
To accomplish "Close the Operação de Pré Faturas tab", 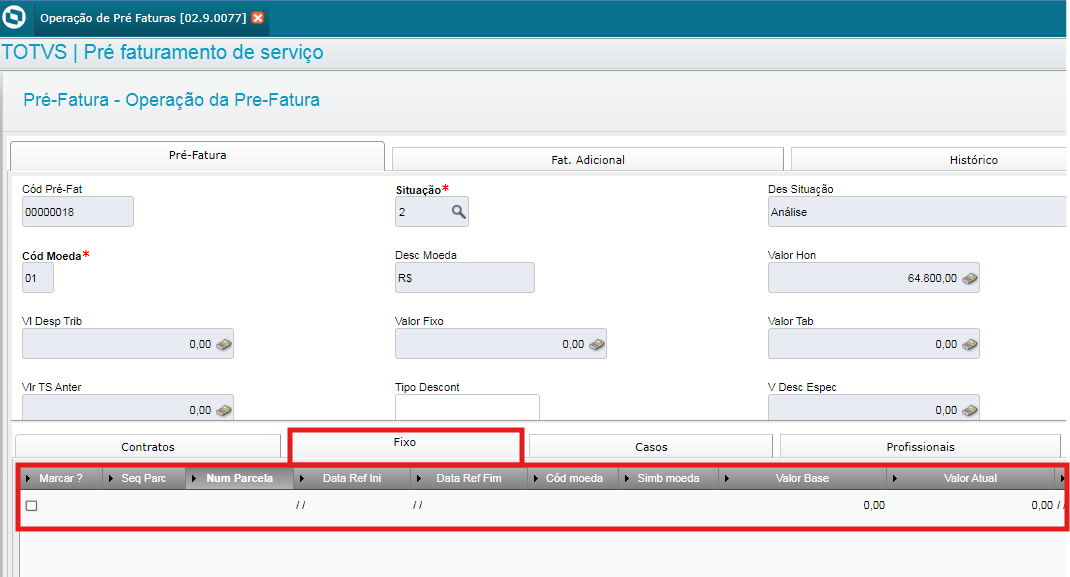I will (x=258, y=18).
